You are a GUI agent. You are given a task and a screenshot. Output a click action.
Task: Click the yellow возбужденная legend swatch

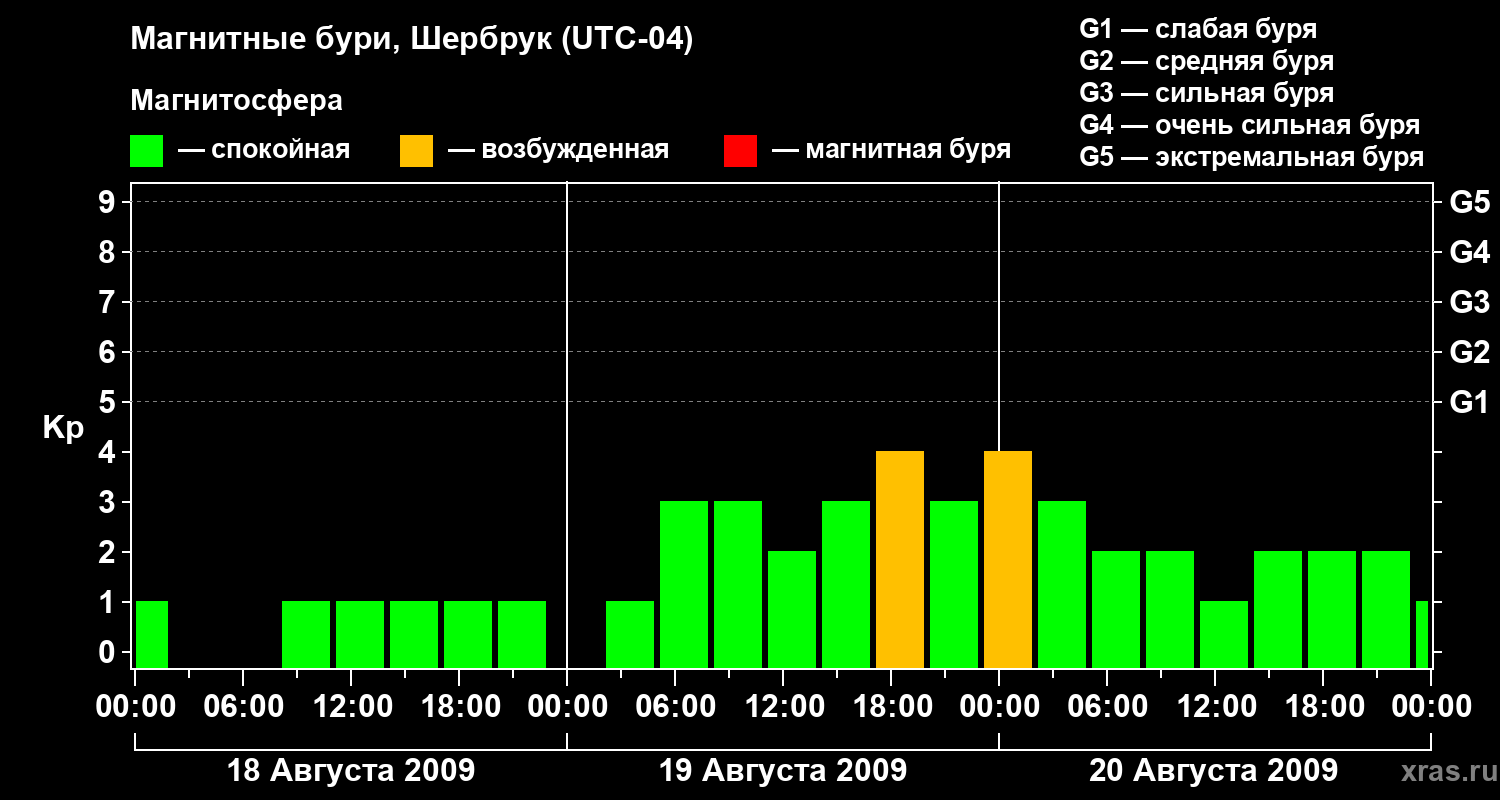pyautogui.click(x=416, y=151)
